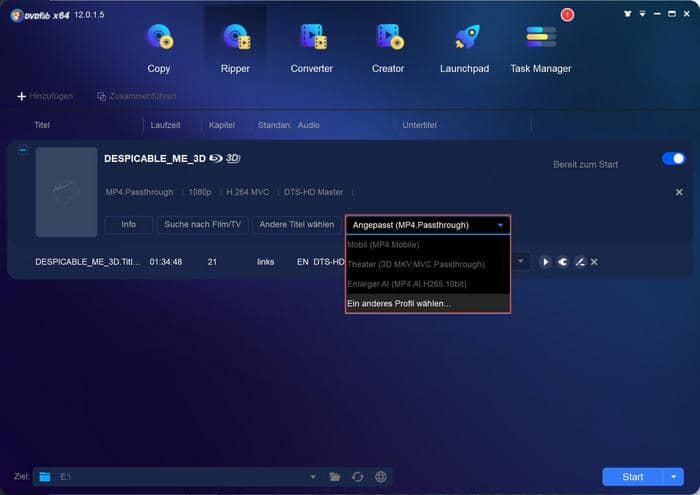The image size is (700, 495).
Task: Click the links value in title row
Action: coord(265,262)
